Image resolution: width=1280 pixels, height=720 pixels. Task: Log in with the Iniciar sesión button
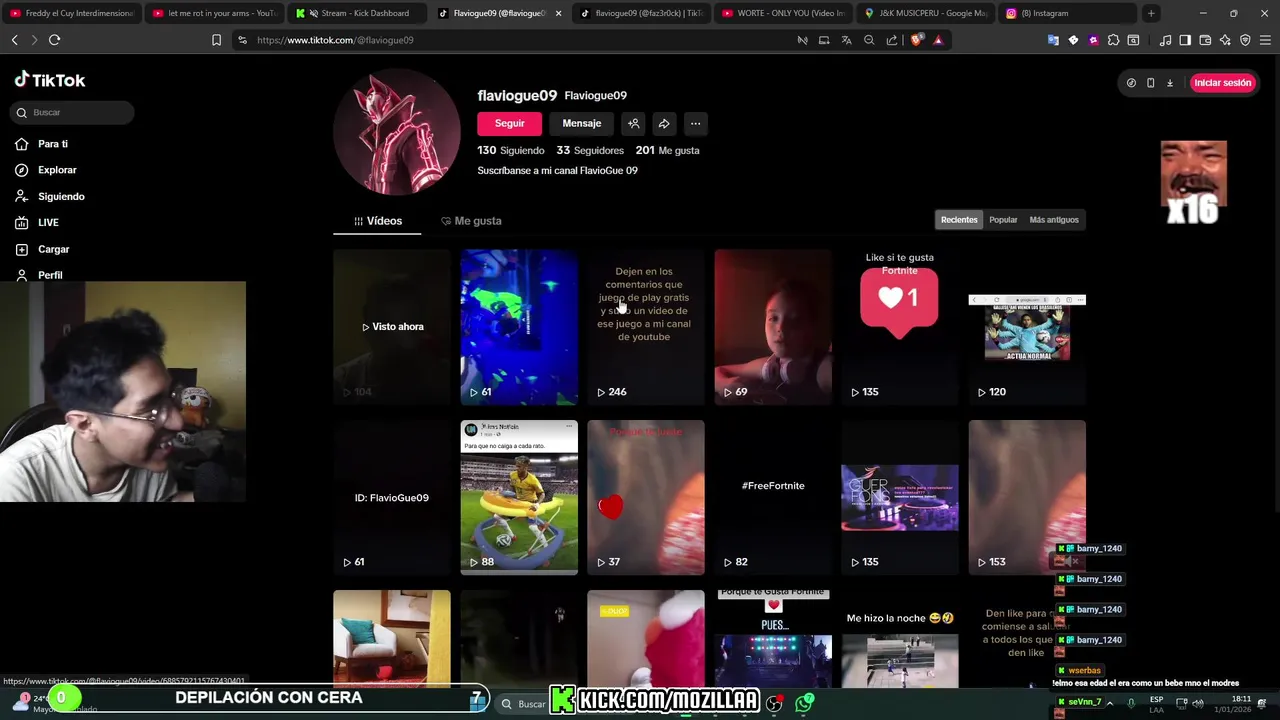click(1222, 83)
